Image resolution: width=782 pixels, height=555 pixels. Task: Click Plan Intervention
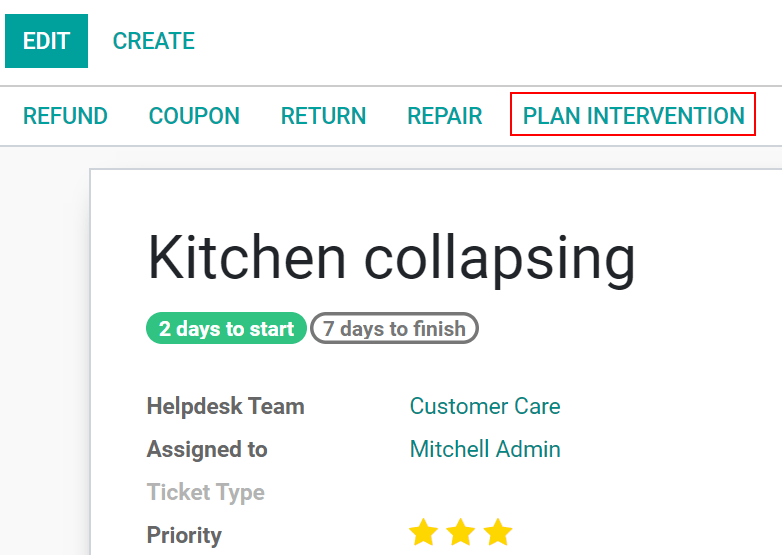click(633, 116)
